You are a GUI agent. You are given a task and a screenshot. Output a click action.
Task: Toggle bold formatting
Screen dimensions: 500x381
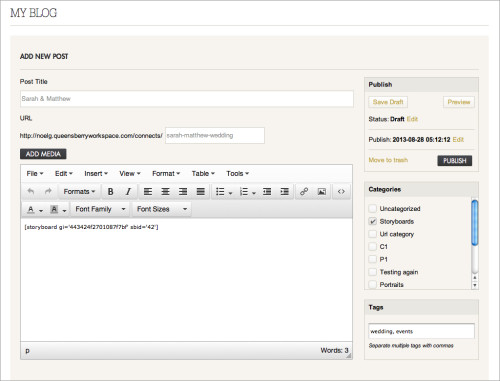click(x=110, y=192)
